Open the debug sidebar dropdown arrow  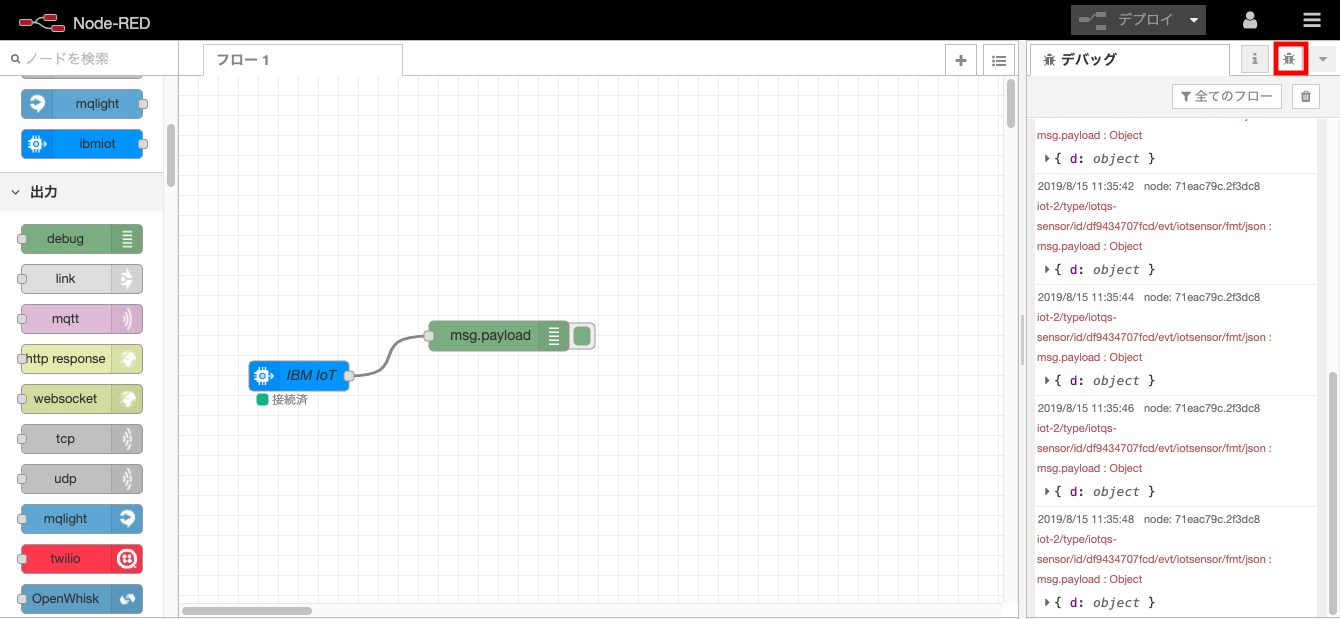(x=1322, y=59)
